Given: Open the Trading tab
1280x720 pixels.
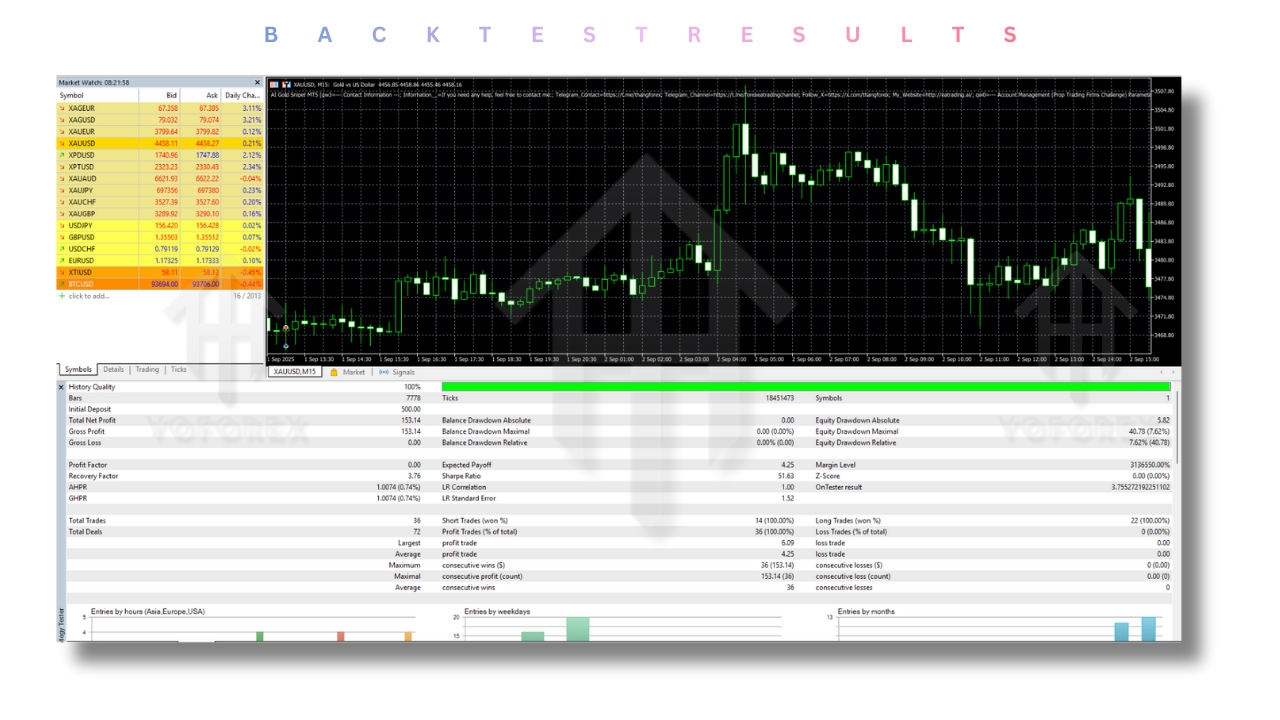Looking at the screenshot, I should pos(146,369).
